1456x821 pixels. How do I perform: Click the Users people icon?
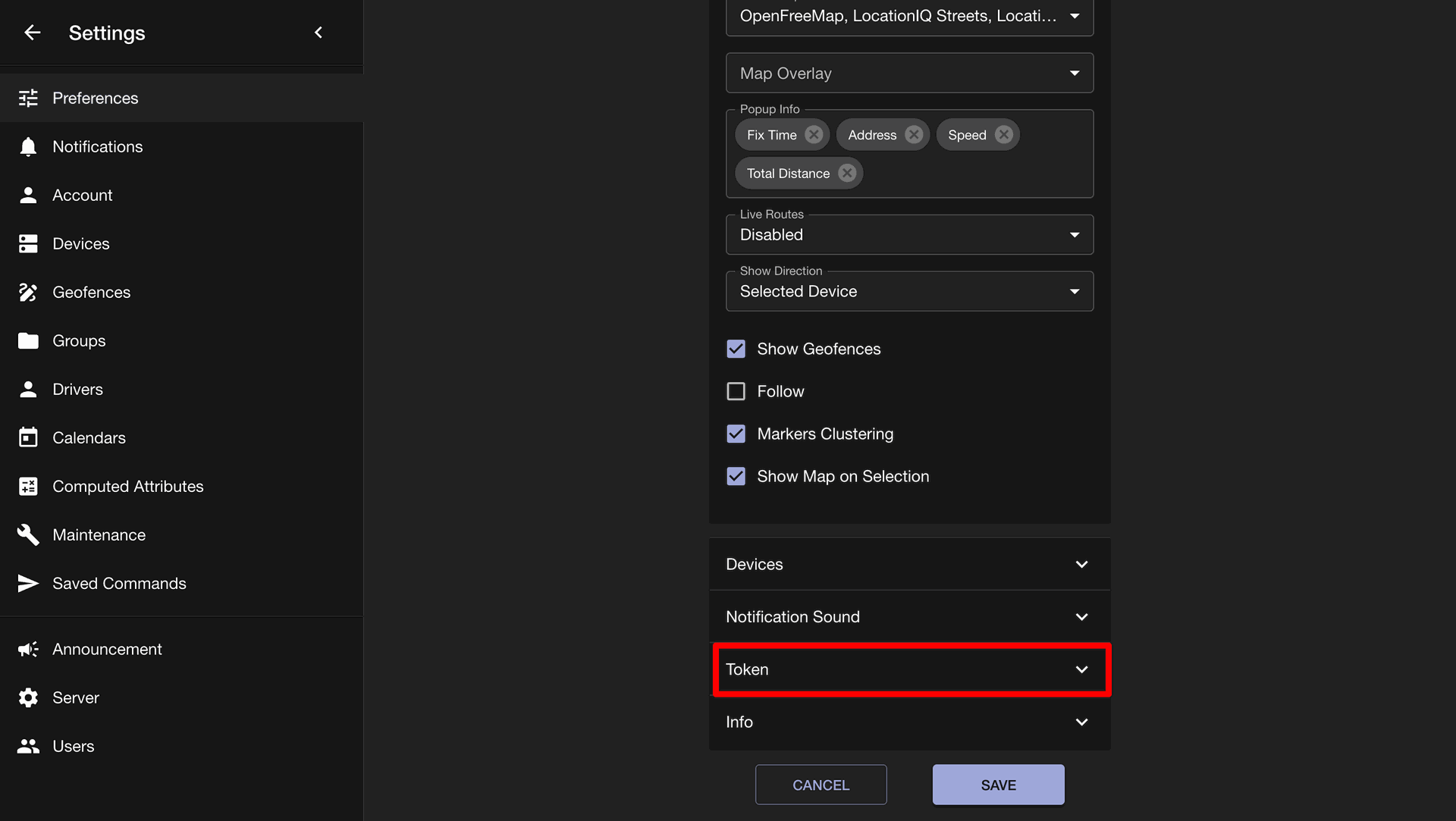28,746
